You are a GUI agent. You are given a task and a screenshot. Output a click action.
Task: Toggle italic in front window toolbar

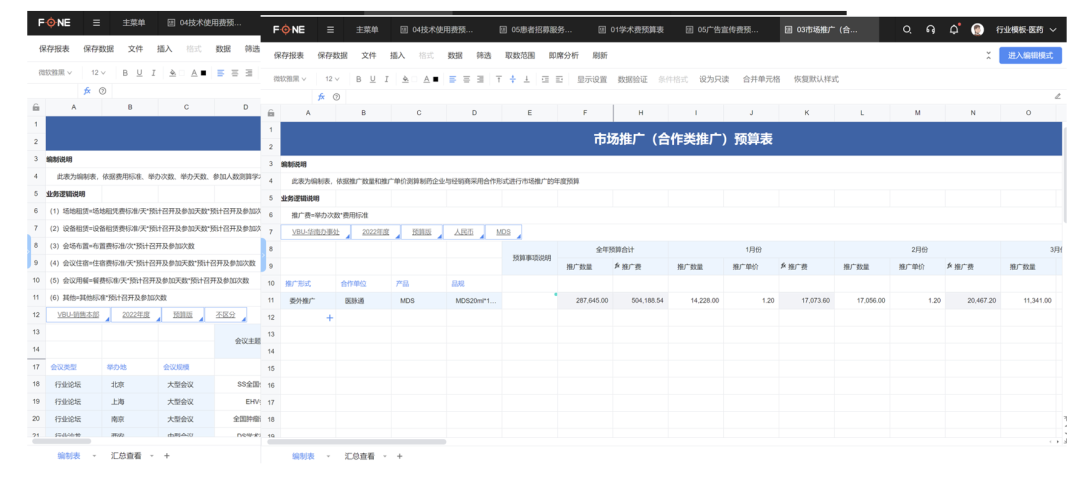(386, 79)
